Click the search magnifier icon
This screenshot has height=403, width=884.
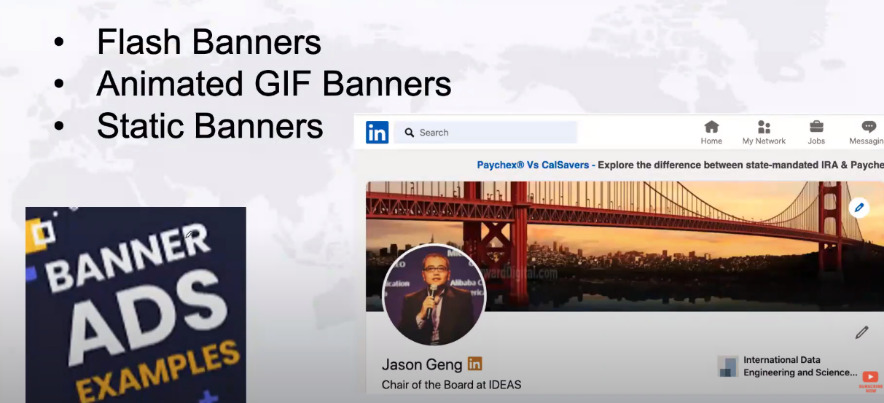pos(409,132)
